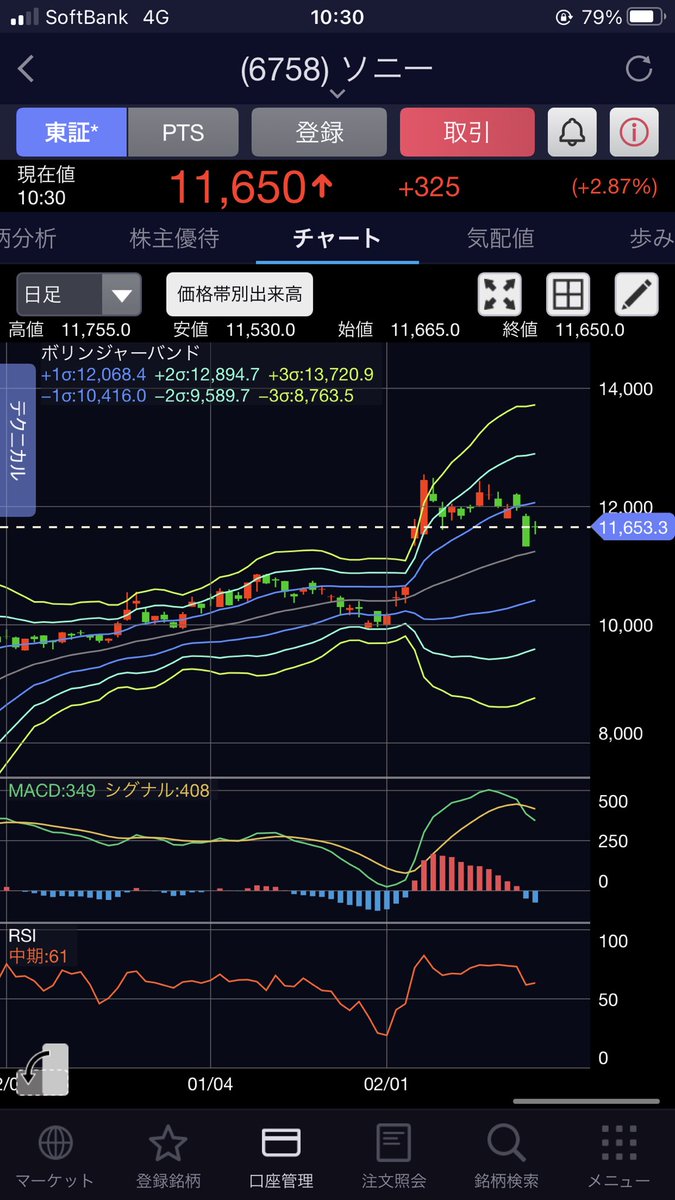Open the マーケット globe icon

click(x=55, y=1143)
